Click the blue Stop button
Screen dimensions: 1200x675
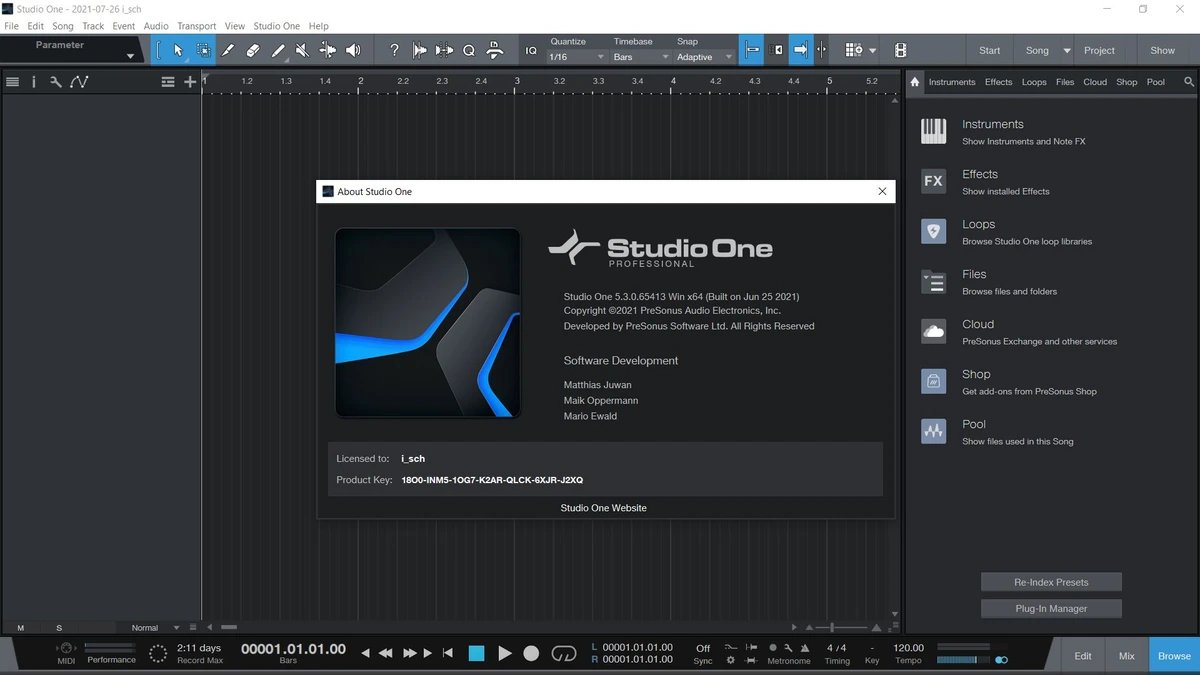pyautogui.click(x=476, y=653)
